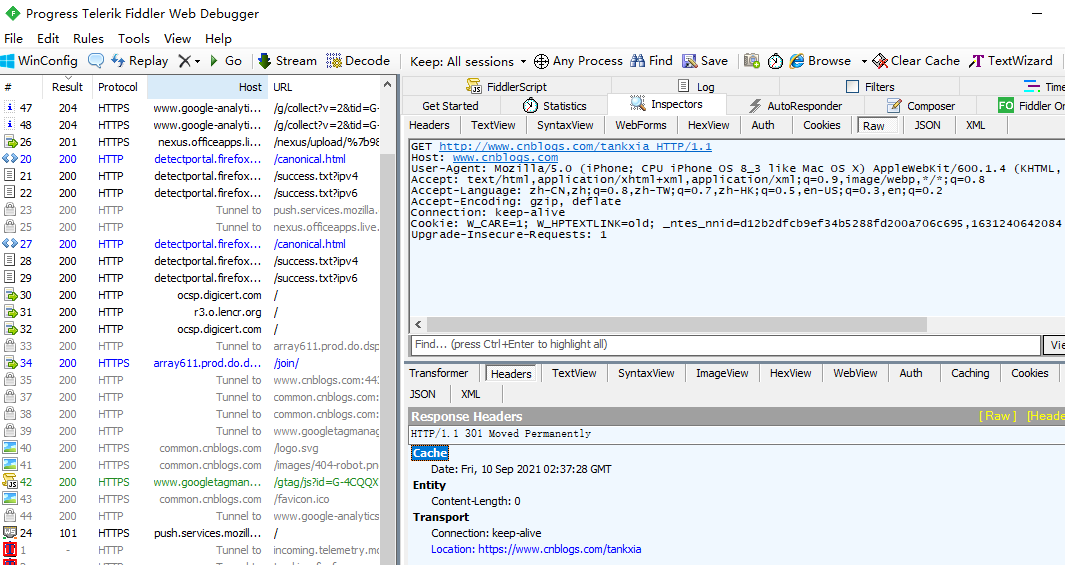Select session 34 /join/ row
This screenshot has height=565, width=1065.
click(190, 363)
